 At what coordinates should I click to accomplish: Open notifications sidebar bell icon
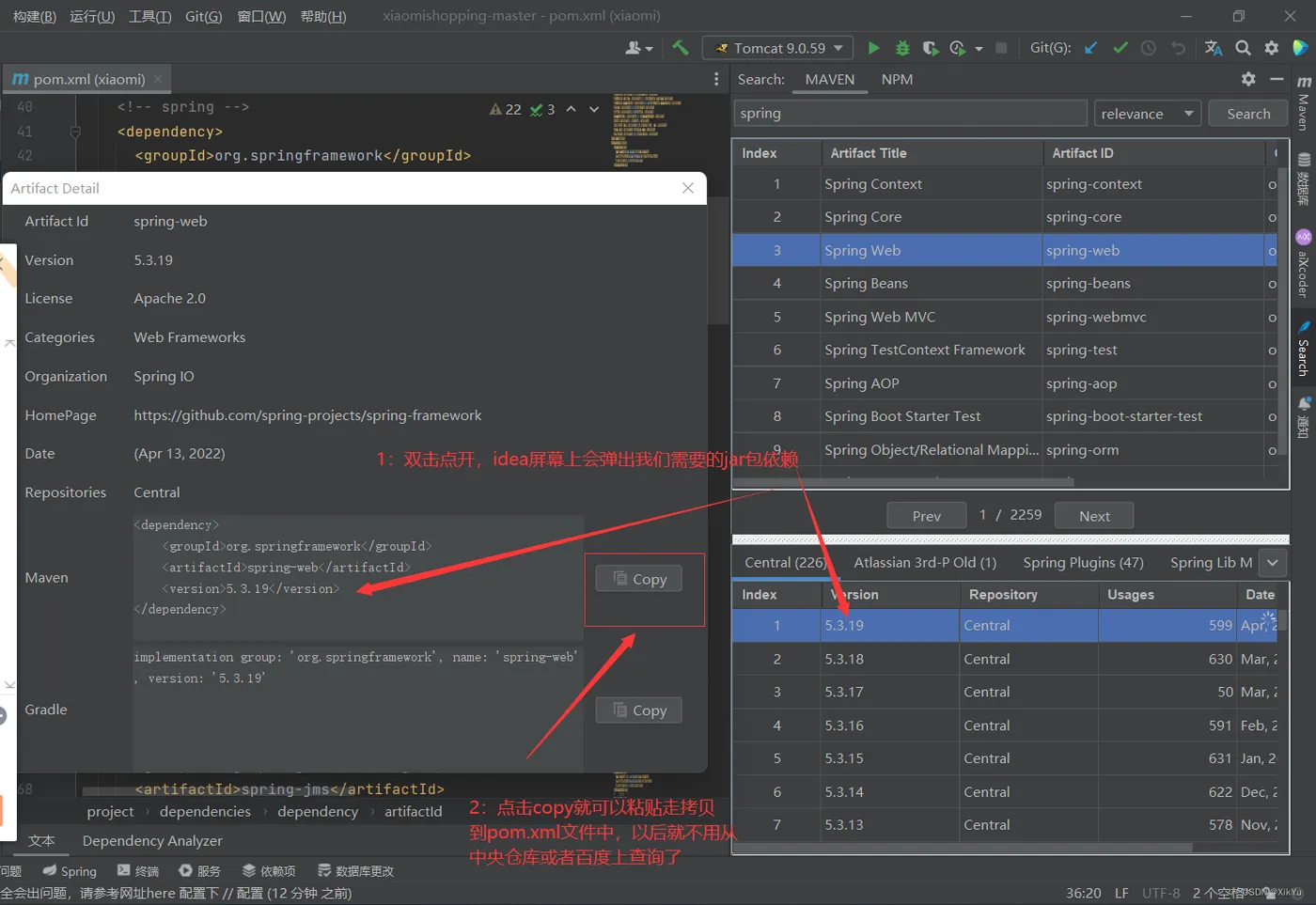click(x=1303, y=416)
